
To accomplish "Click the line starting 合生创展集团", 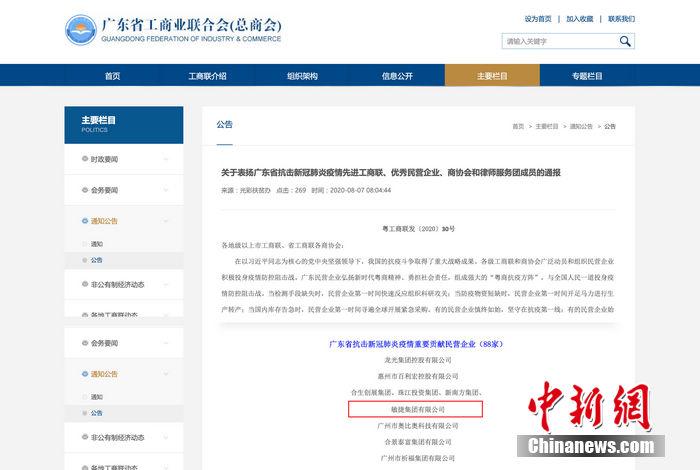I will pos(418,393).
